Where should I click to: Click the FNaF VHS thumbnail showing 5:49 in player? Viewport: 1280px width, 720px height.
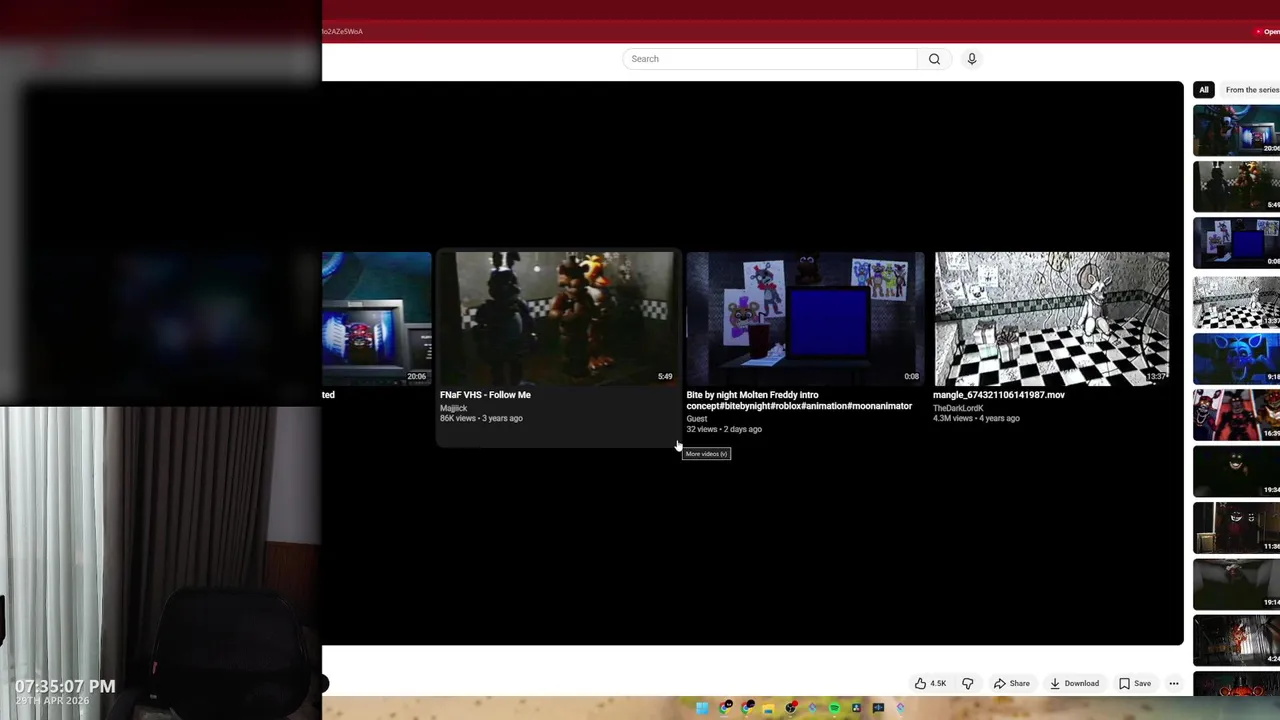(x=558, y=318)
